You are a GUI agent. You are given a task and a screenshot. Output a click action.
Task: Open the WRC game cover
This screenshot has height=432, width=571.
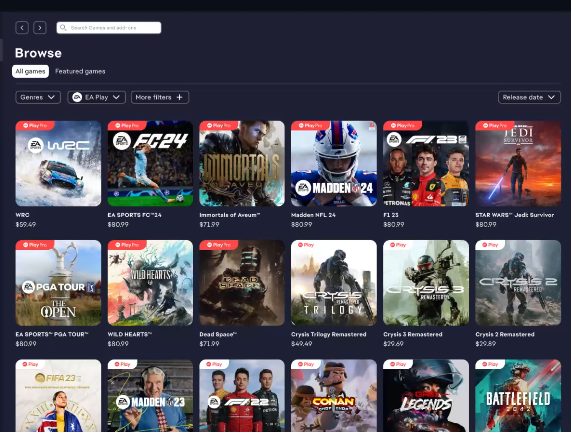tap(58, 164)
